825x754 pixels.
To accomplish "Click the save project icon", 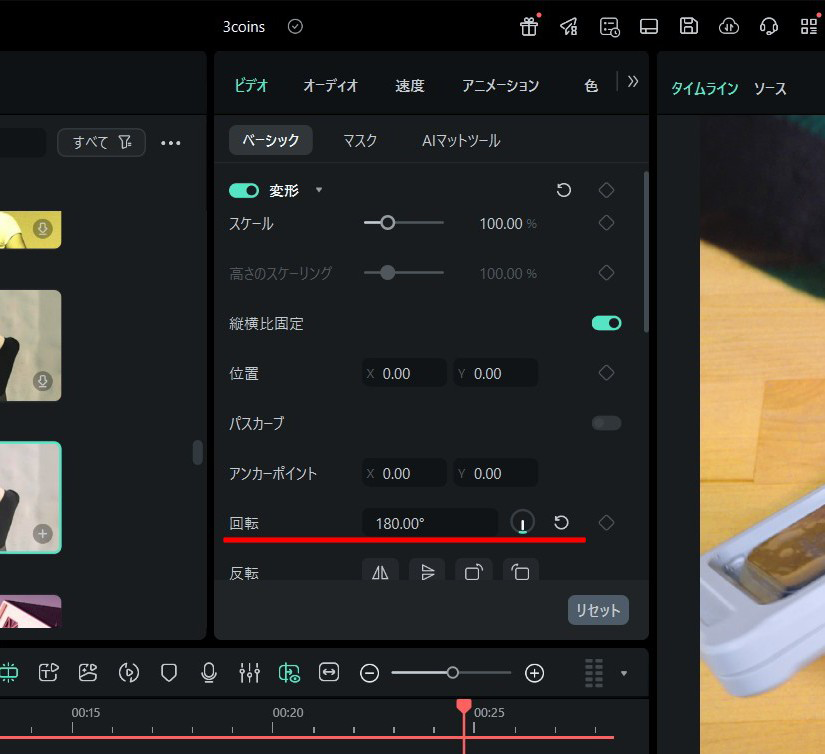I will [x=689, y=26].
